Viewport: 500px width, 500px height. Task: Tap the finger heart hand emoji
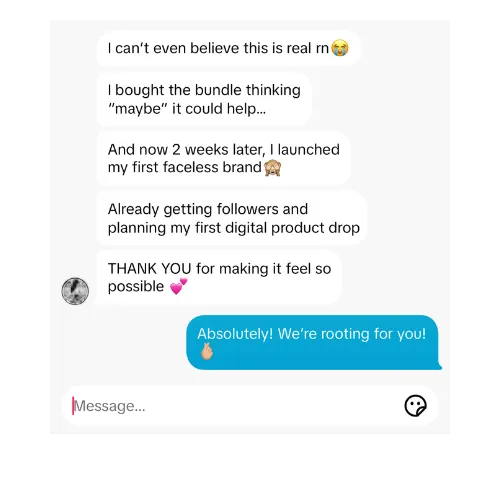[207, 351]
